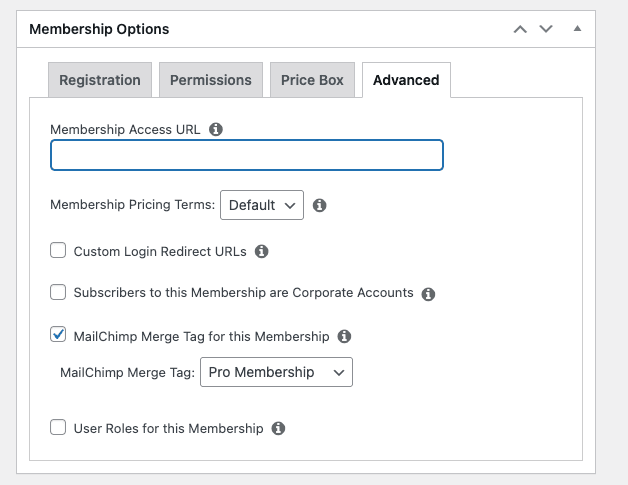The height and width of the screenshot is (485, 628).
Task: Open MailChimp Merge Tag Pro Membership dropdown
Action: point(276,372)
